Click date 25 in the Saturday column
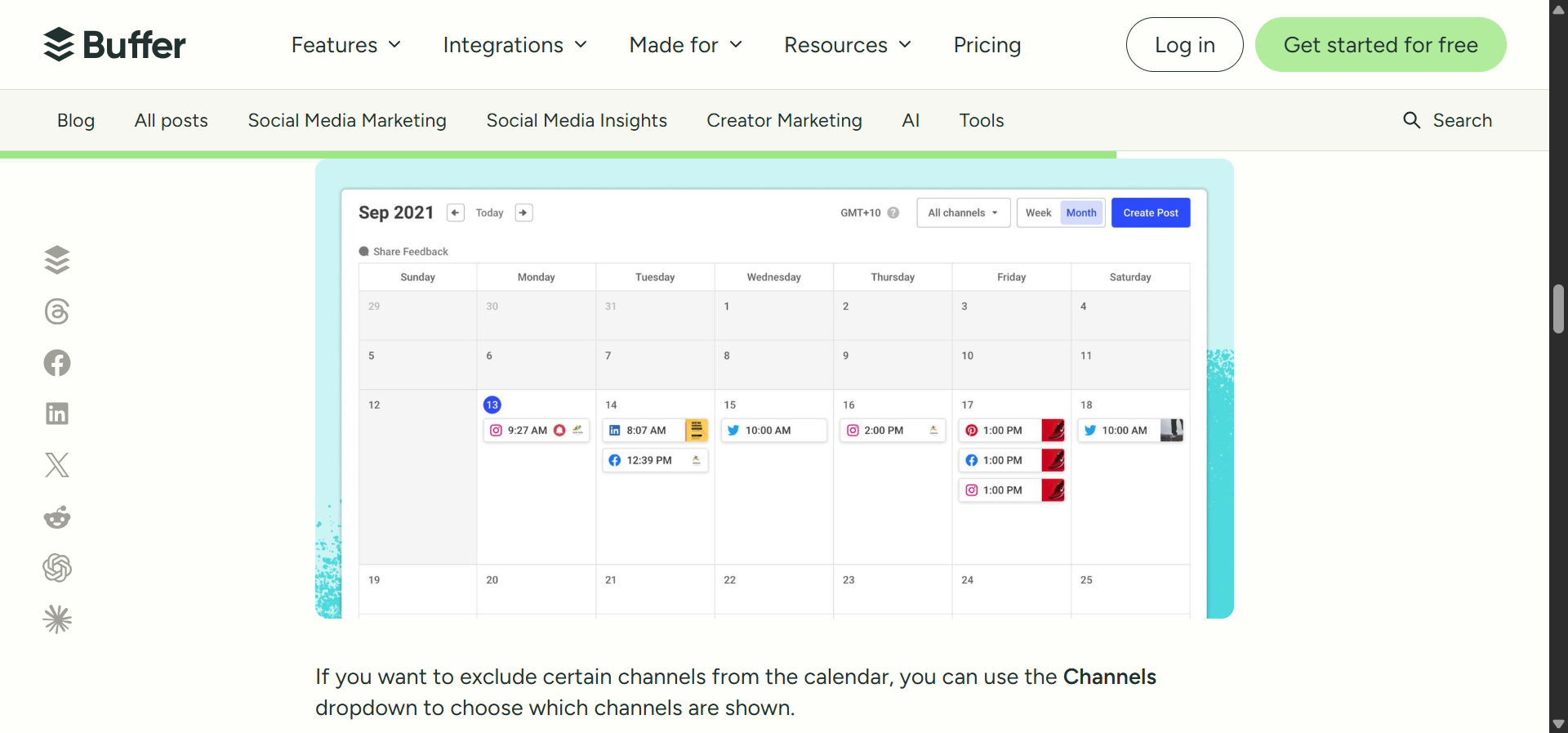The image size is (1568, 733). (1086, 580)
